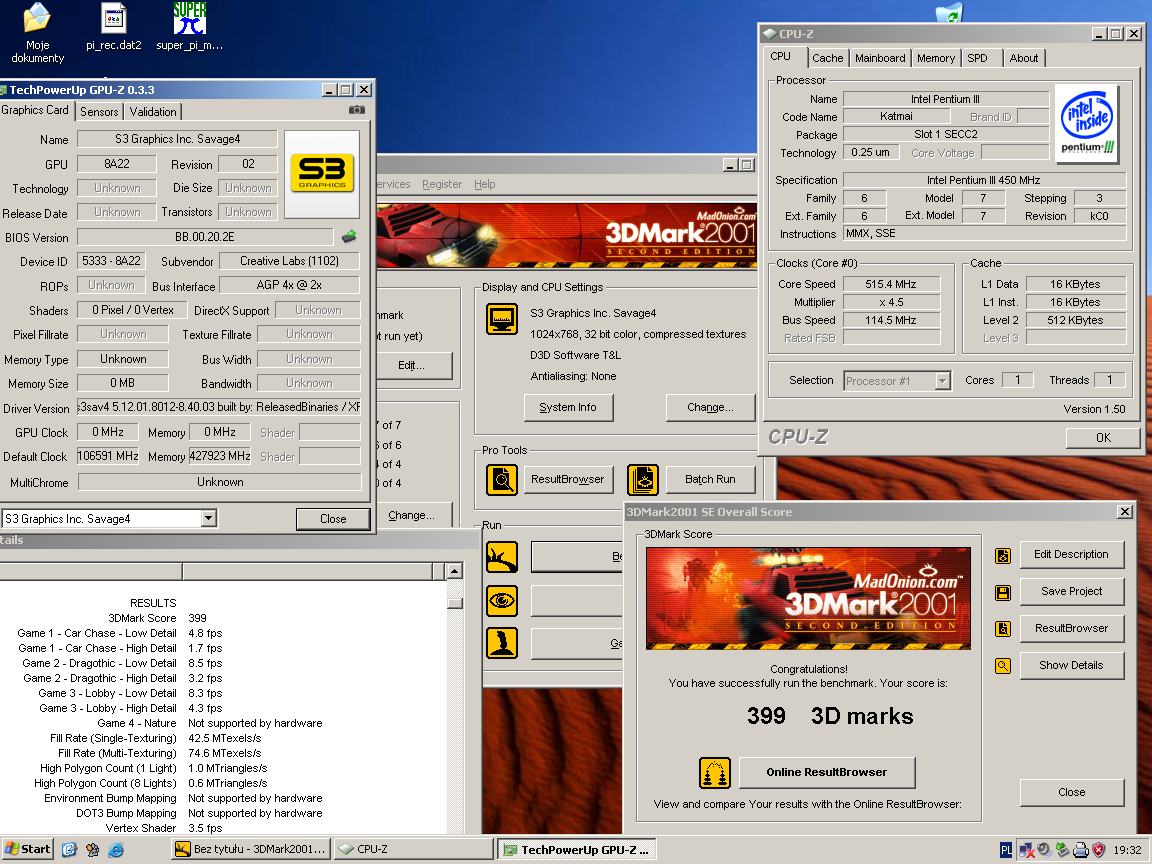Click the Show Details button
Viewport: 1152px width, 864px height.
(x=1071, y=666)
